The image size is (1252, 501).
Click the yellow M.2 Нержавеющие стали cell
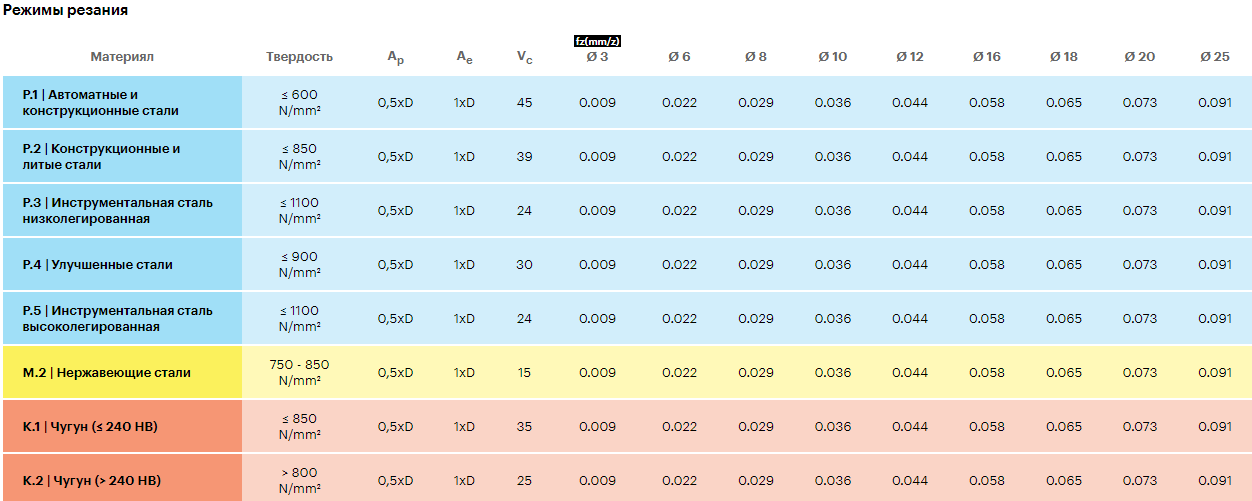click(122, 373)
